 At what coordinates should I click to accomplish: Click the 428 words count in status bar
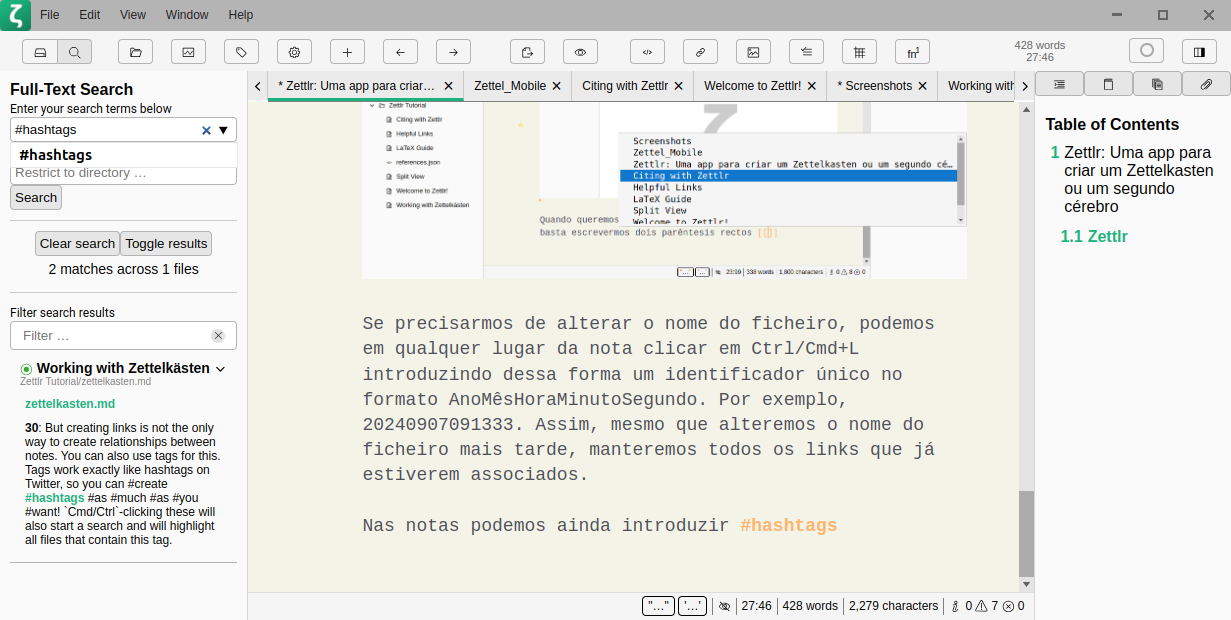tap(810, 606)
